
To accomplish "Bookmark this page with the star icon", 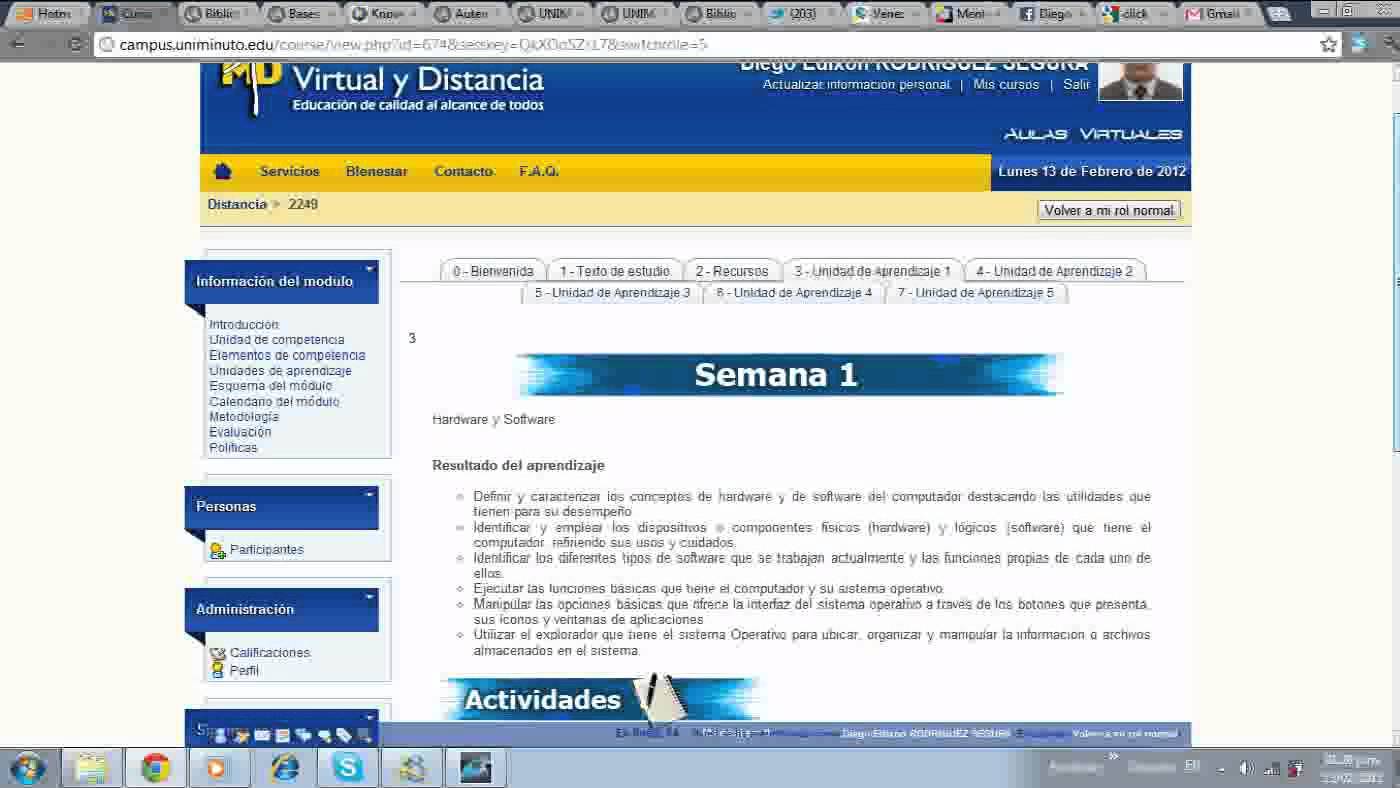I will point(1328,44).
